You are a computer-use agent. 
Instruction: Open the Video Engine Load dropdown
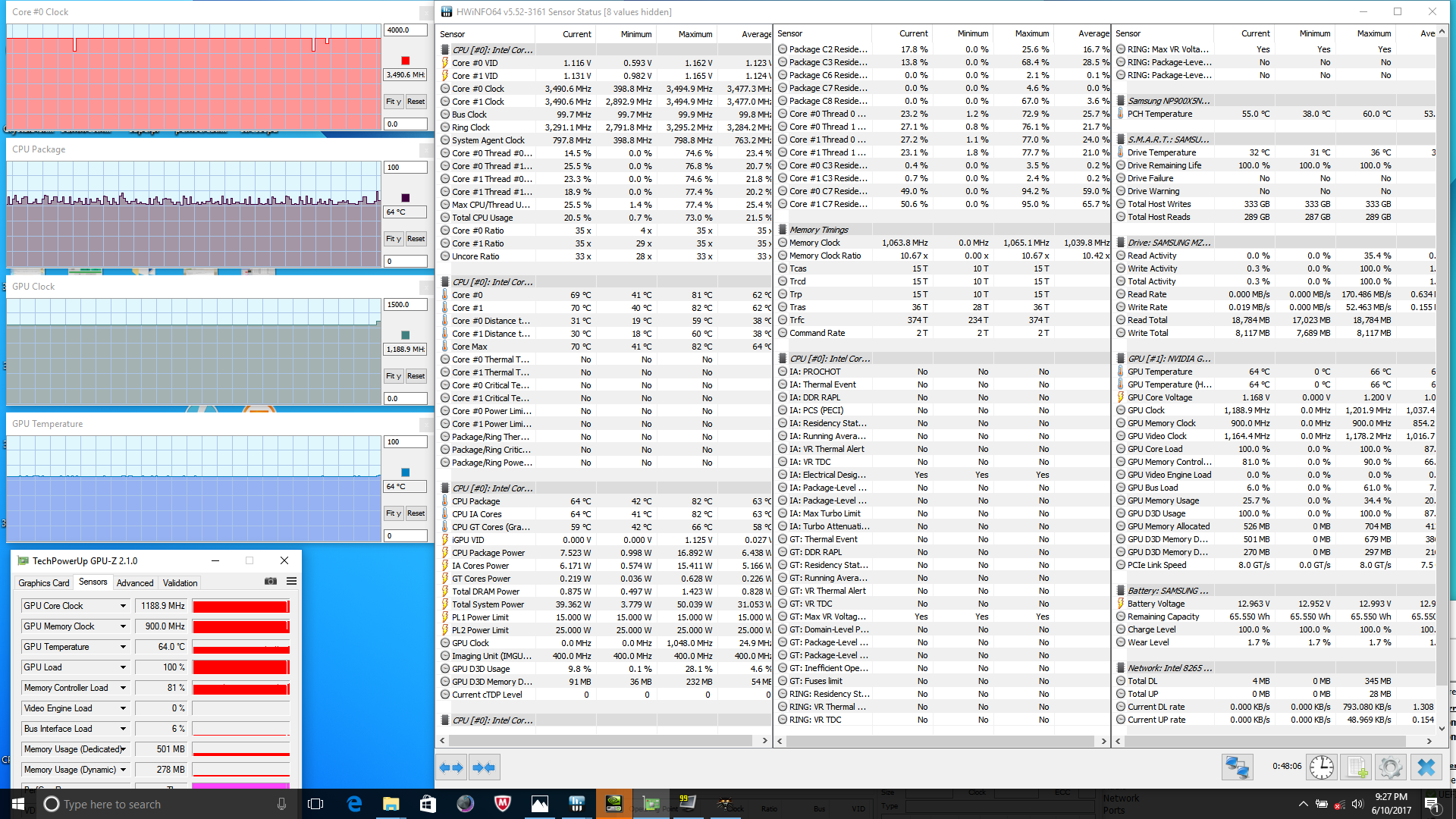tap(123, 708)
